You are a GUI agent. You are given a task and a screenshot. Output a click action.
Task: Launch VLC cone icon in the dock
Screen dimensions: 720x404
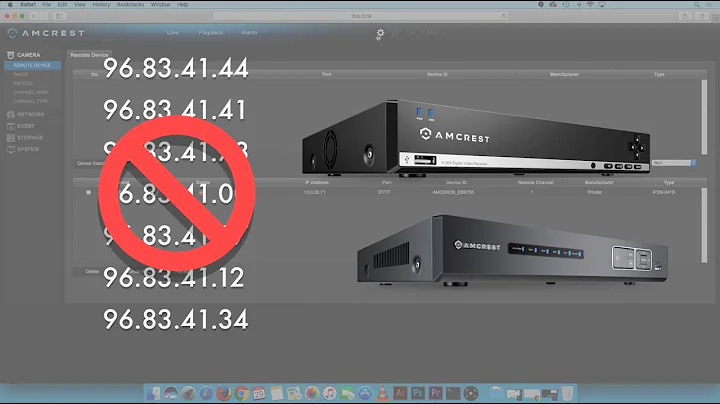[382, 393]
